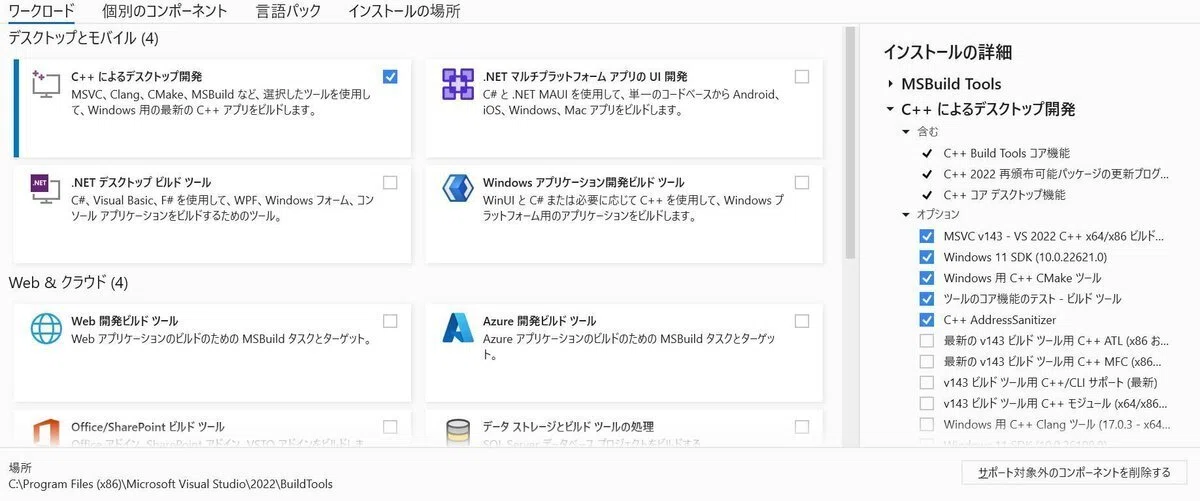Uncheck ツールのコア機能のテスト - ビルド ツール option

click(x=926, y=299)
